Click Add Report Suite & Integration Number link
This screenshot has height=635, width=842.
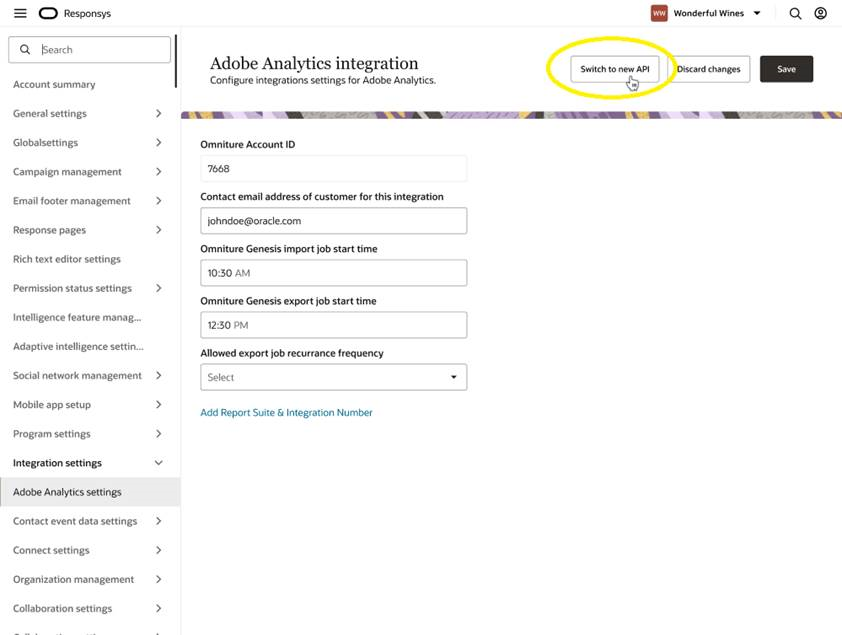point(286,412)
